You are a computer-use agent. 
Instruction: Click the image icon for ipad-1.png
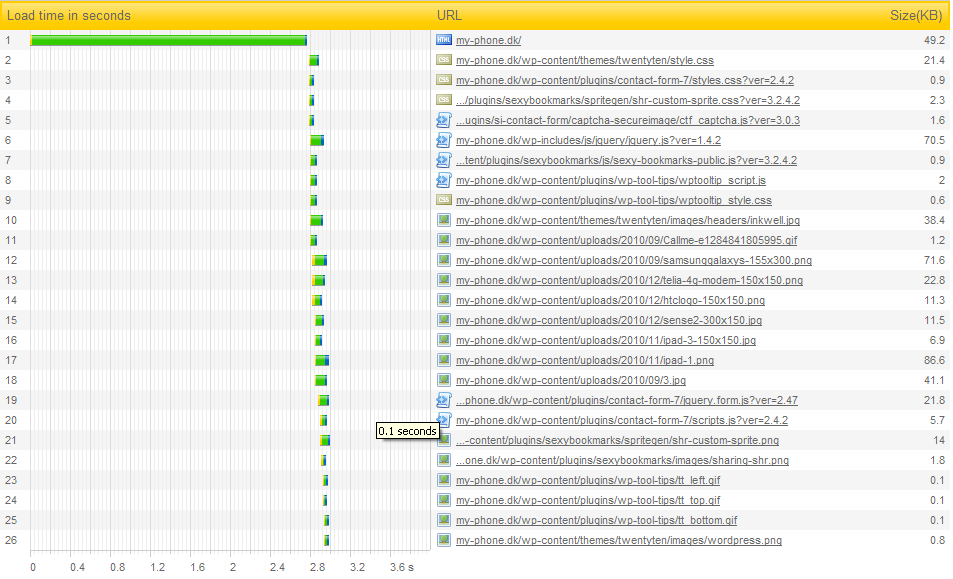(444, 360)
